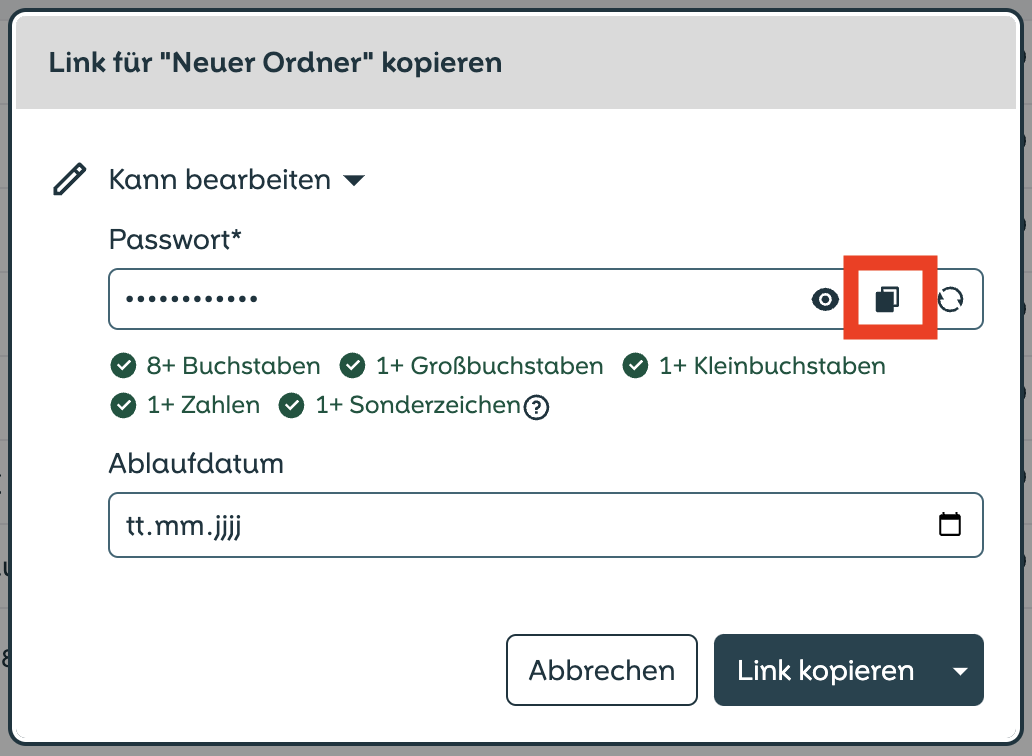Open the calendar date picker

[949, 524]
